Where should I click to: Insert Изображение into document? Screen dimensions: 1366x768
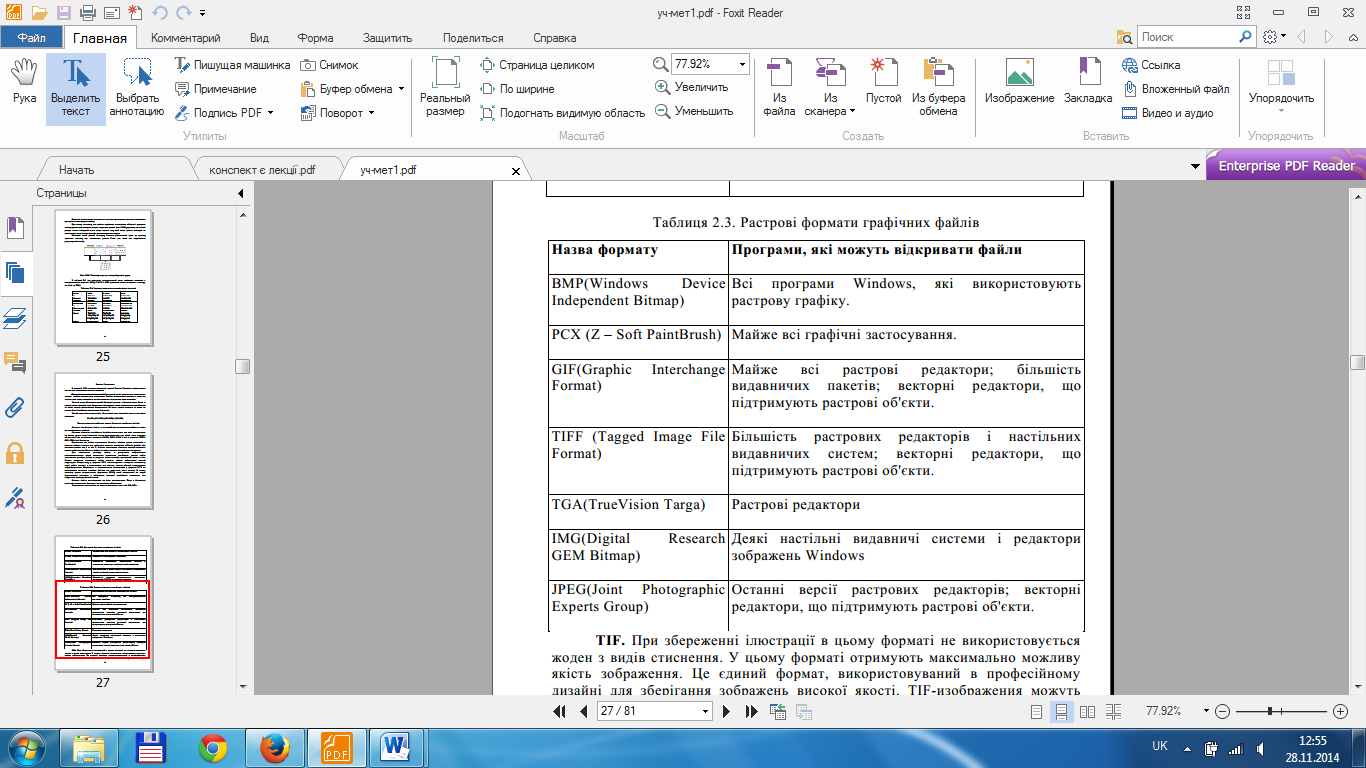pos(1019,82)
